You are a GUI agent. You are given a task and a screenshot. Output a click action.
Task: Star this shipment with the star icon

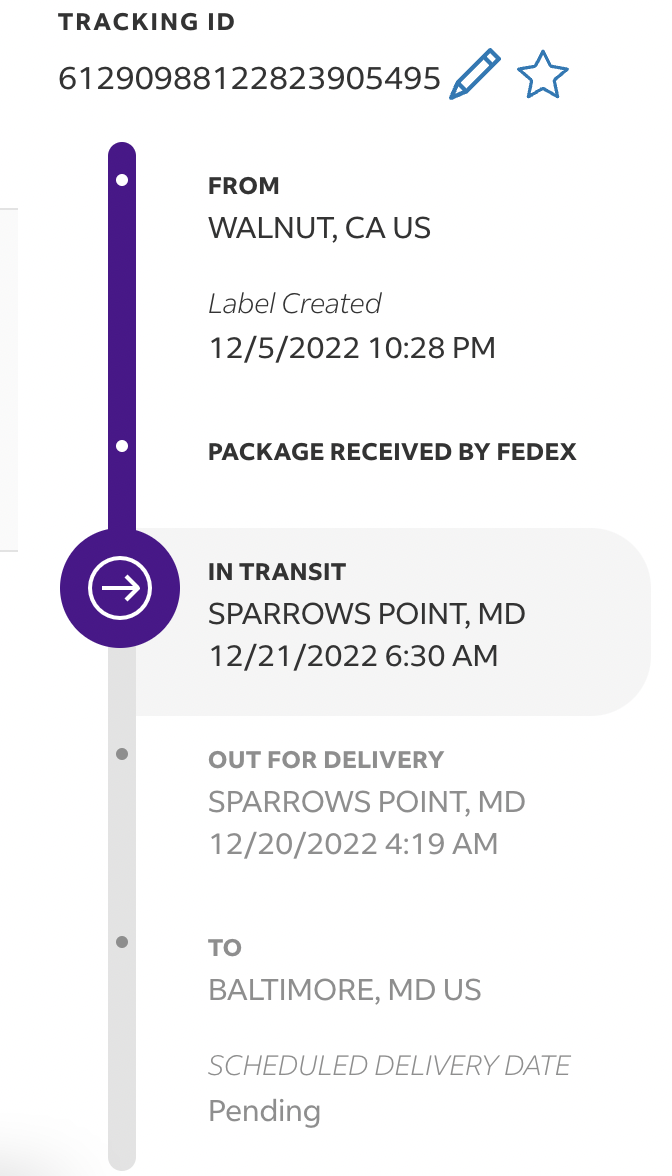click(543, 76)
